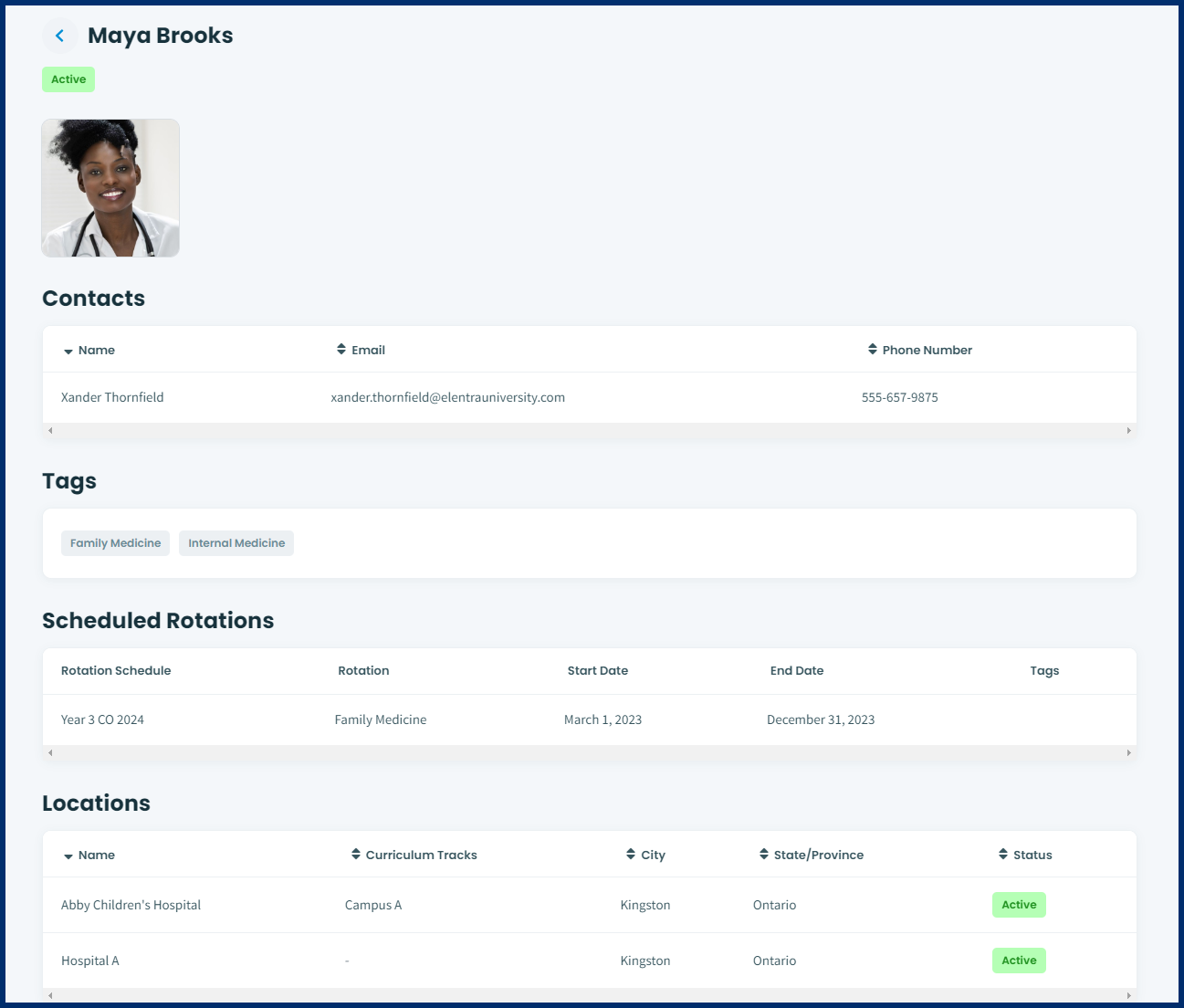Click the Email column sort icon

341,349
